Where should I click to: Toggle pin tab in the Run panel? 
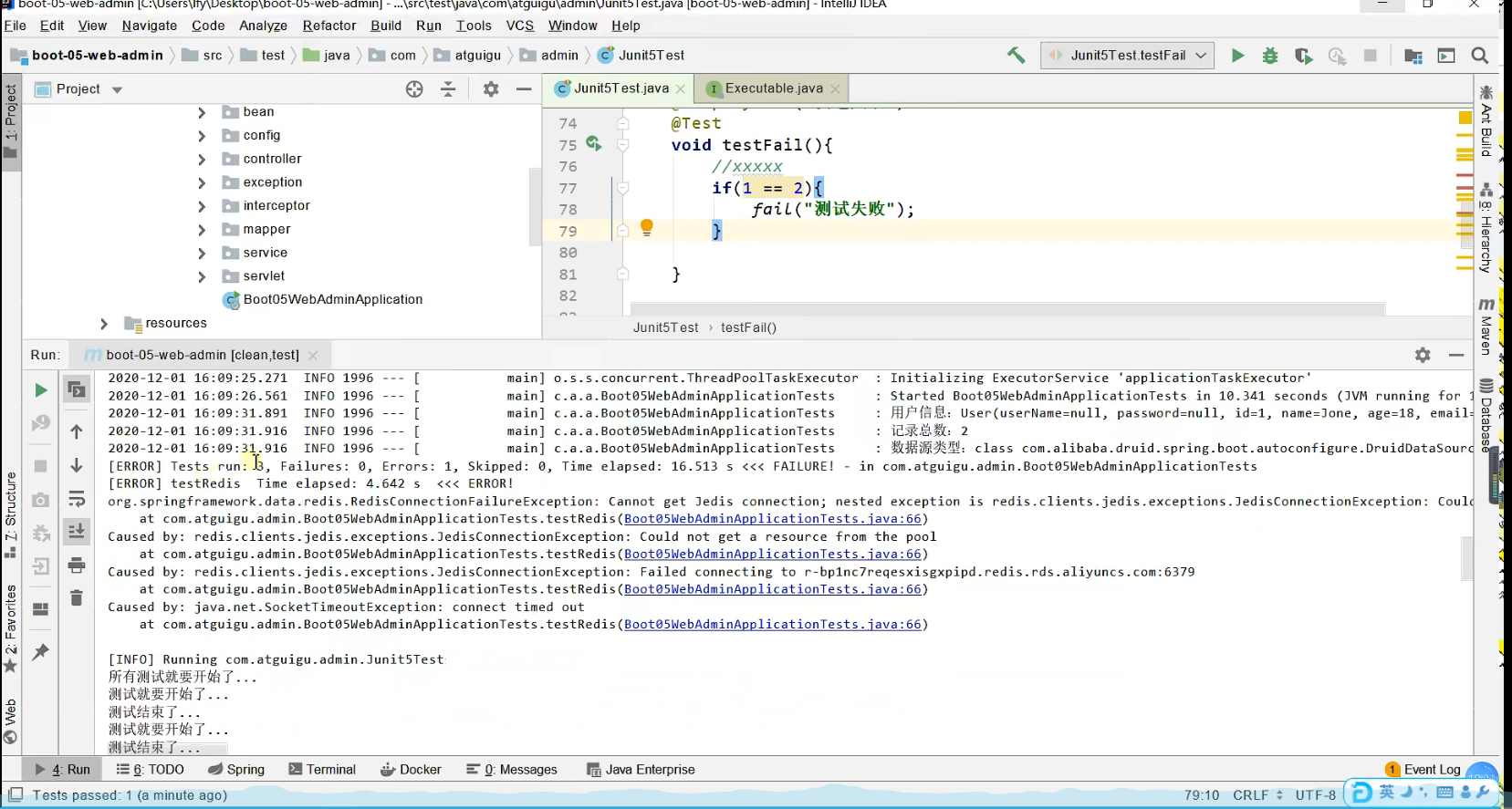[40, 651]
